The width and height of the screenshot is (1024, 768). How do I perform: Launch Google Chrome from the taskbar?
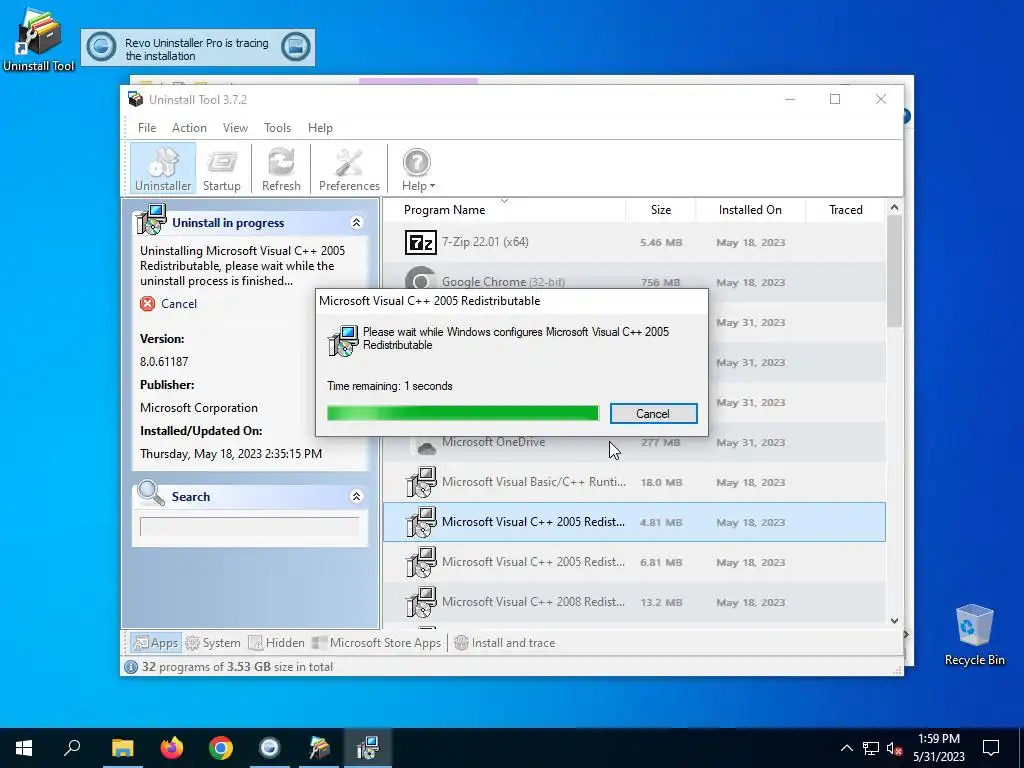click(x=221, y=748)
